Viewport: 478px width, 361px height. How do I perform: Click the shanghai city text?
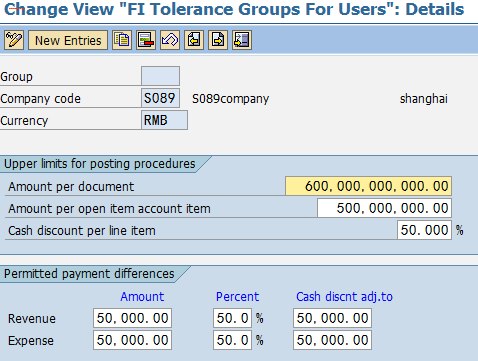click(424, 99)
